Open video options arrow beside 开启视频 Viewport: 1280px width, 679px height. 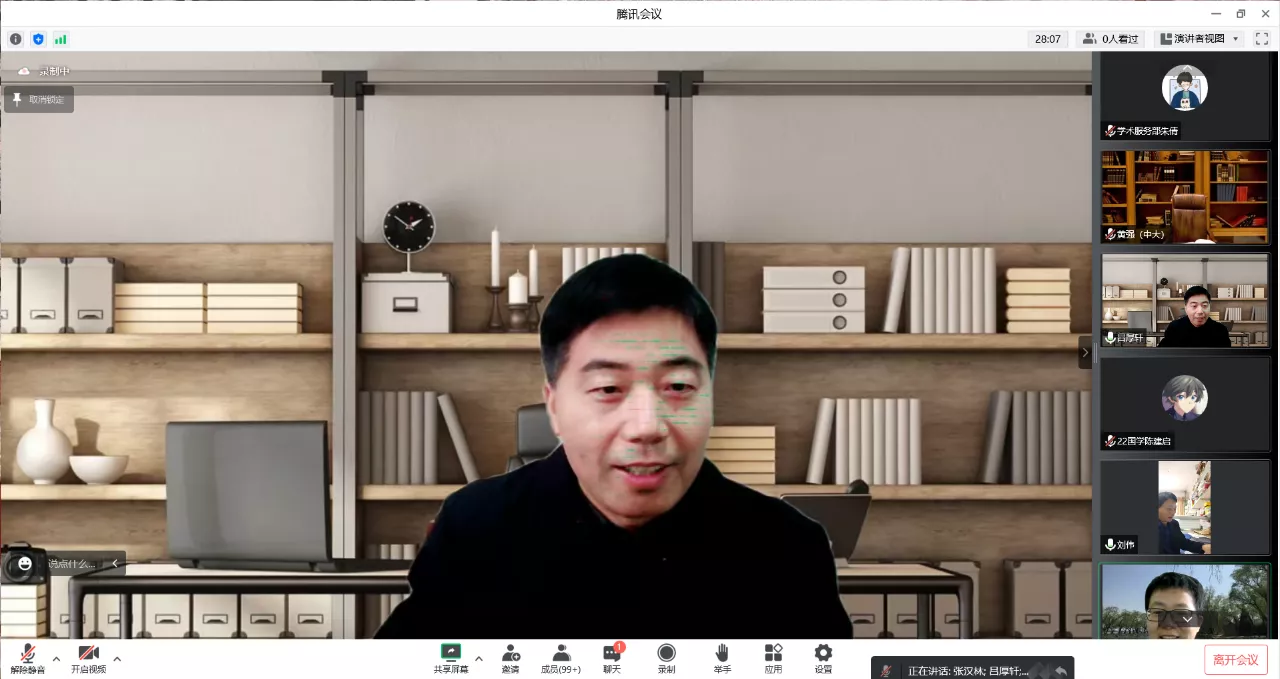tap(117, 659)
